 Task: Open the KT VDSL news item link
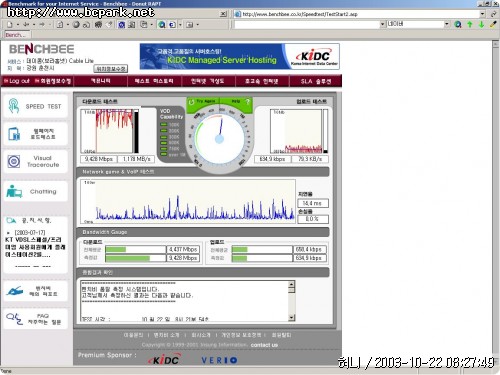tap(35, 247)
